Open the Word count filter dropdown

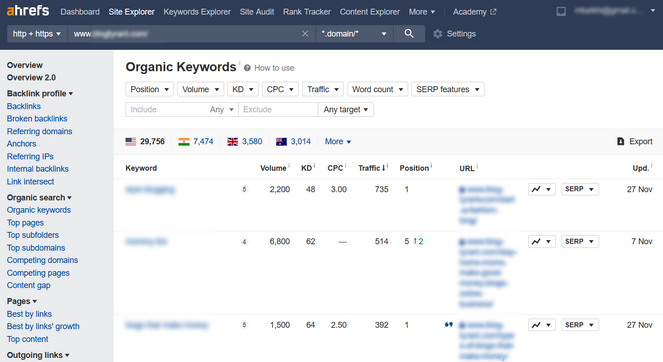click(378, 89)
